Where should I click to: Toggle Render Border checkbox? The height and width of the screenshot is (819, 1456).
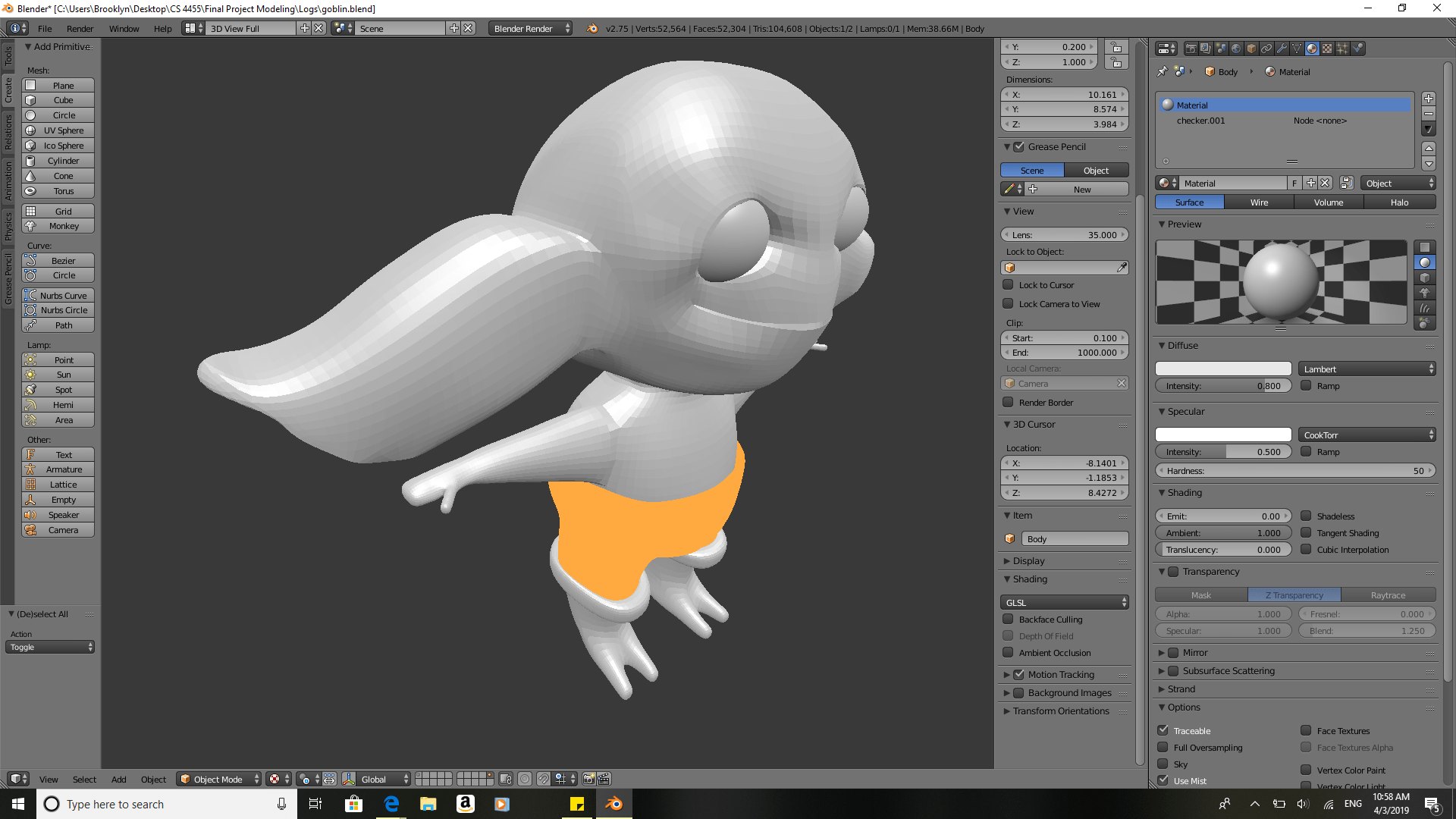coord(1008,403)
